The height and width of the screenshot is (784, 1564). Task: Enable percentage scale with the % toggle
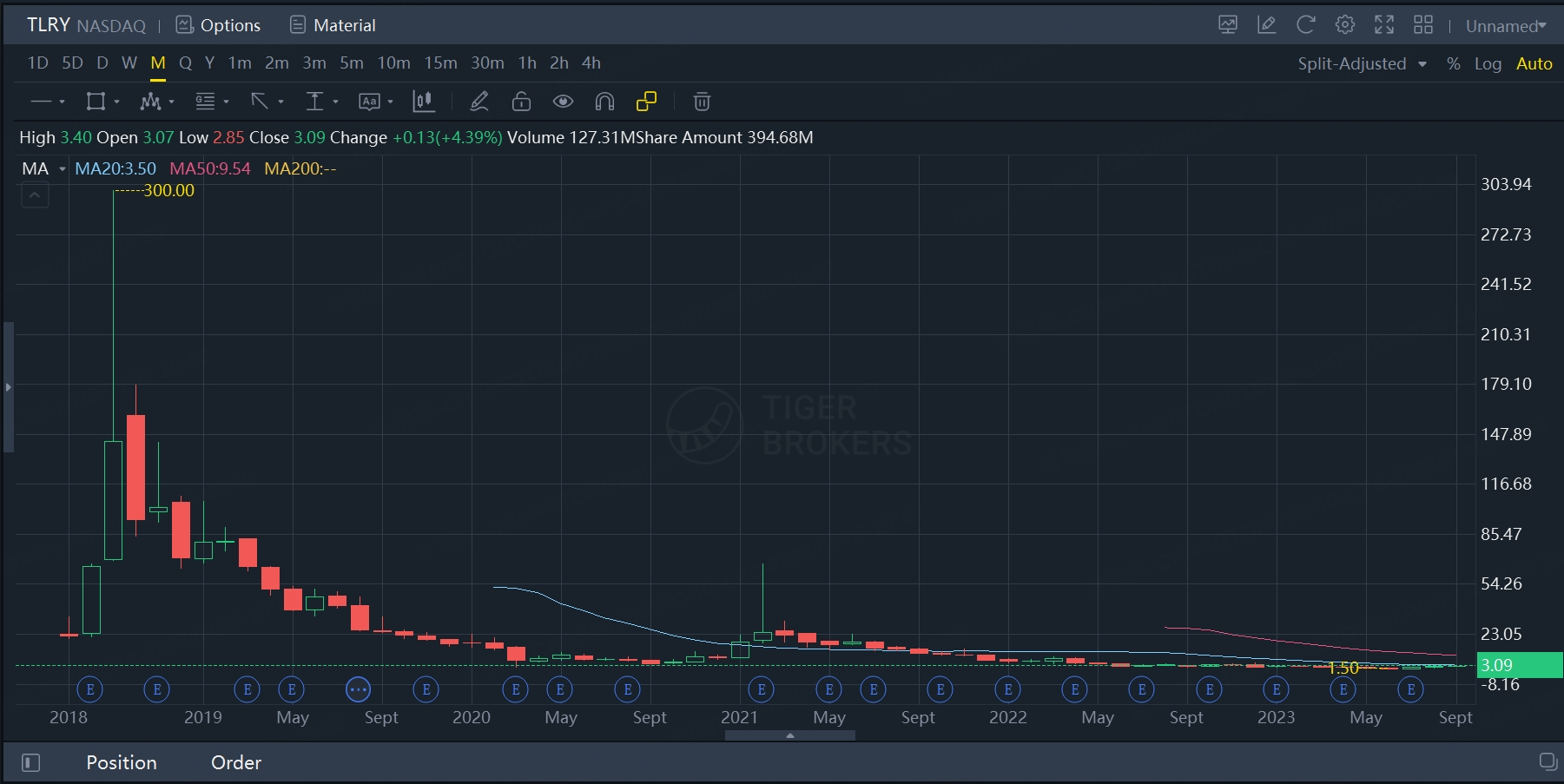coord(1453,63)
